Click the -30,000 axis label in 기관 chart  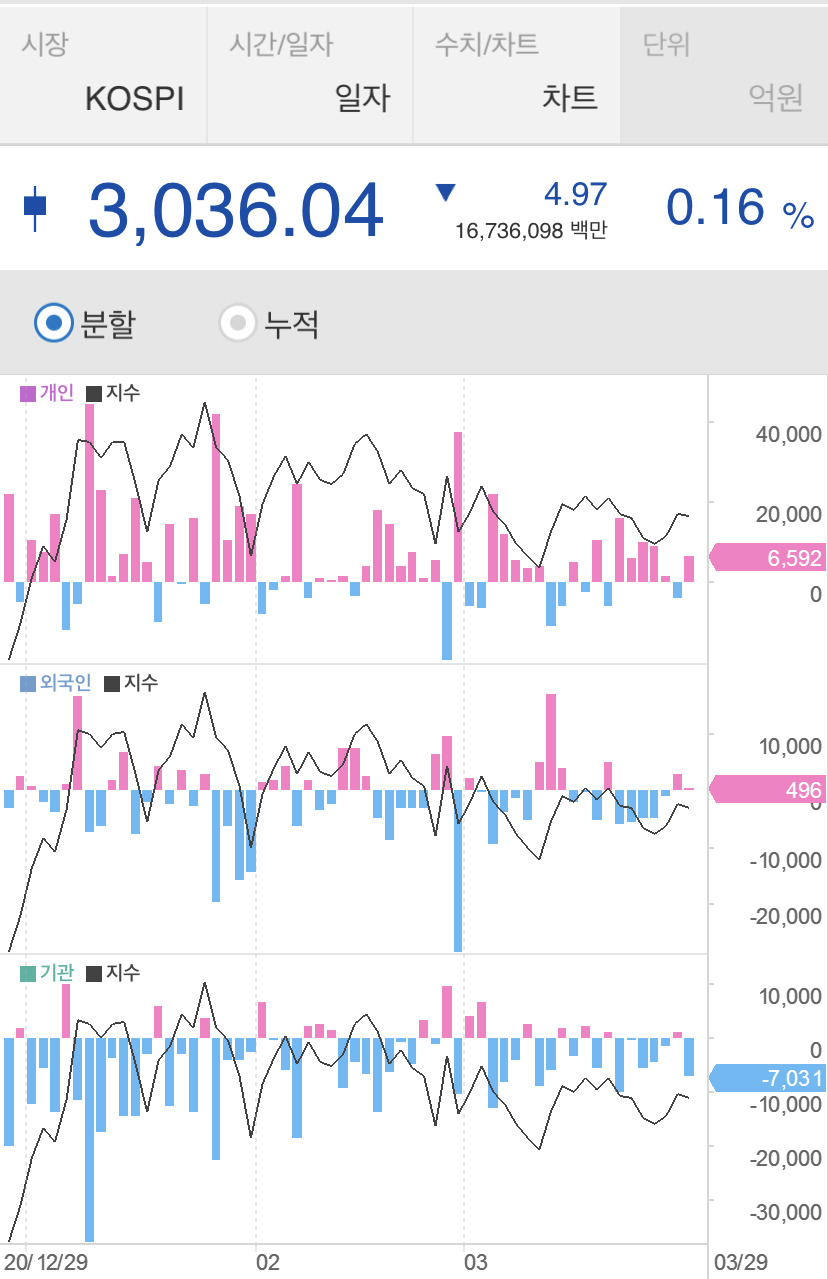tap(785, 1213)
